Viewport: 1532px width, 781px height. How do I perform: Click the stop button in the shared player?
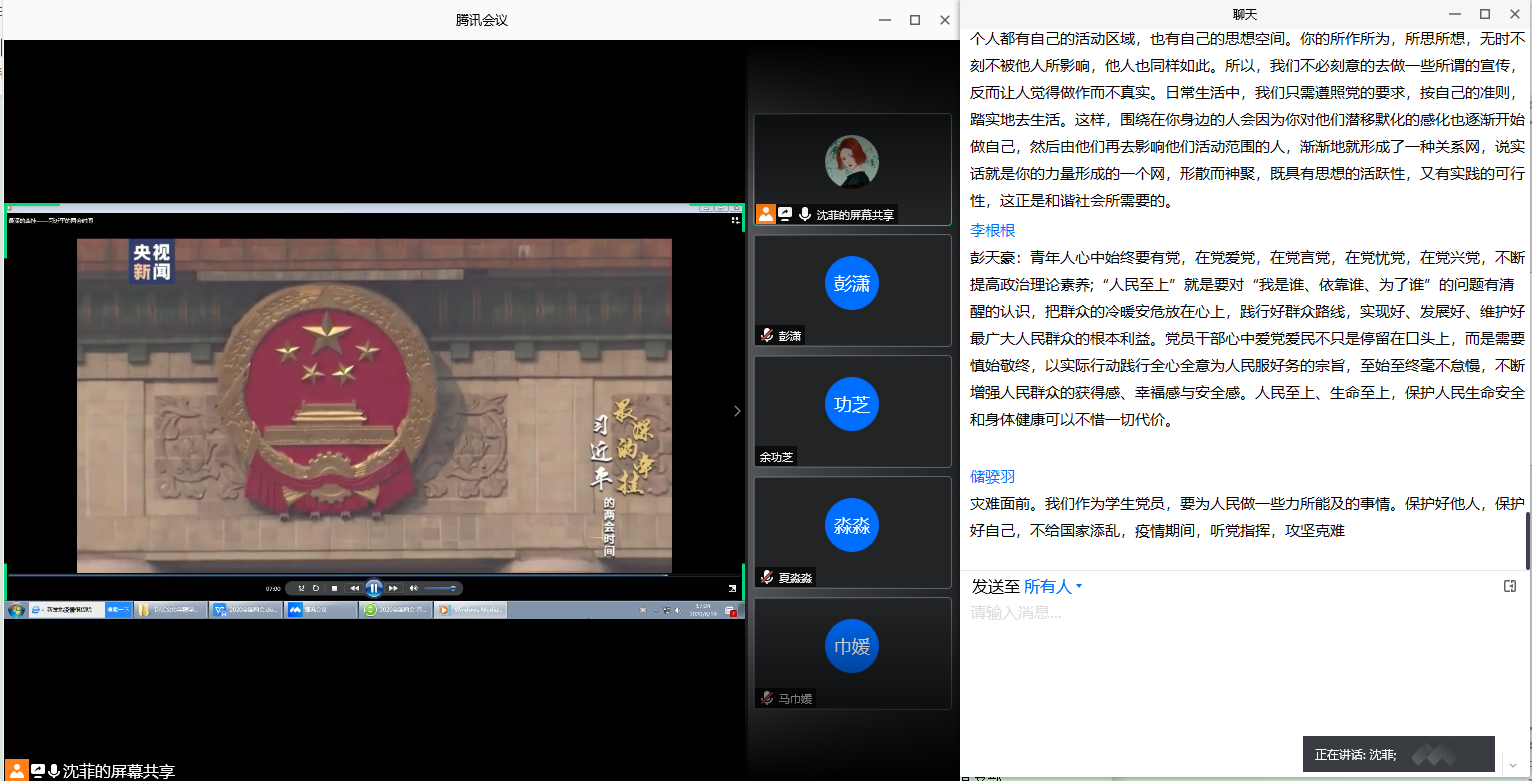(334, 588)
